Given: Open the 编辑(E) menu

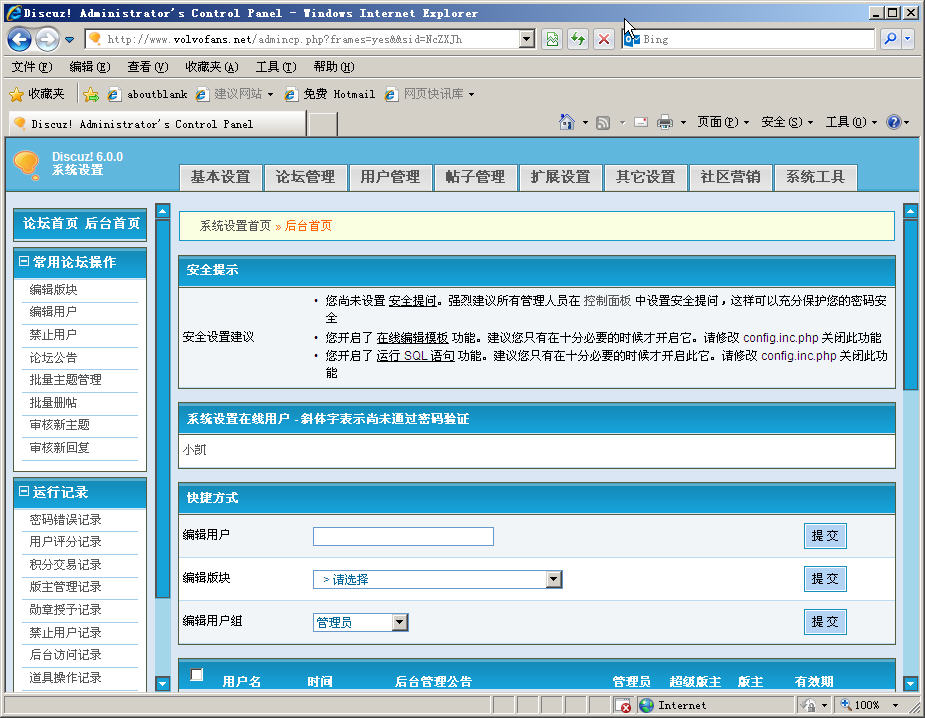Looking at the screenshot, I should (x=90, y=67).
